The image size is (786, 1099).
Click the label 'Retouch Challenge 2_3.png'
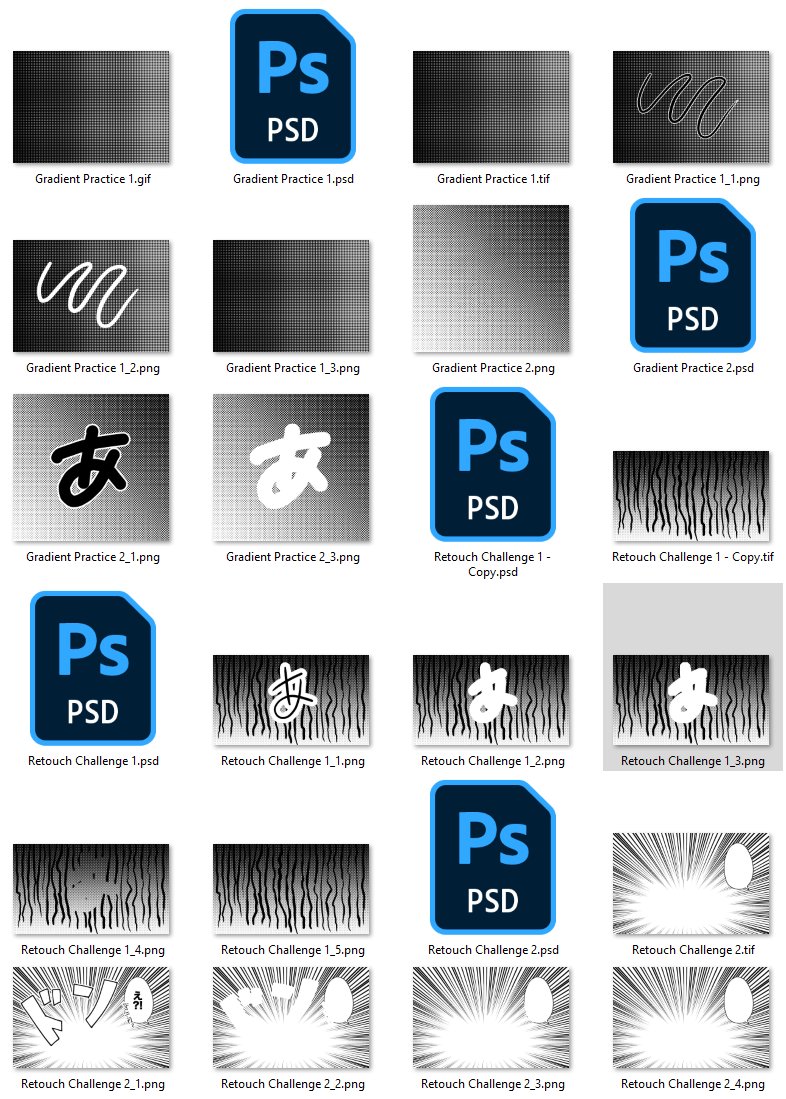(493, 1084)
